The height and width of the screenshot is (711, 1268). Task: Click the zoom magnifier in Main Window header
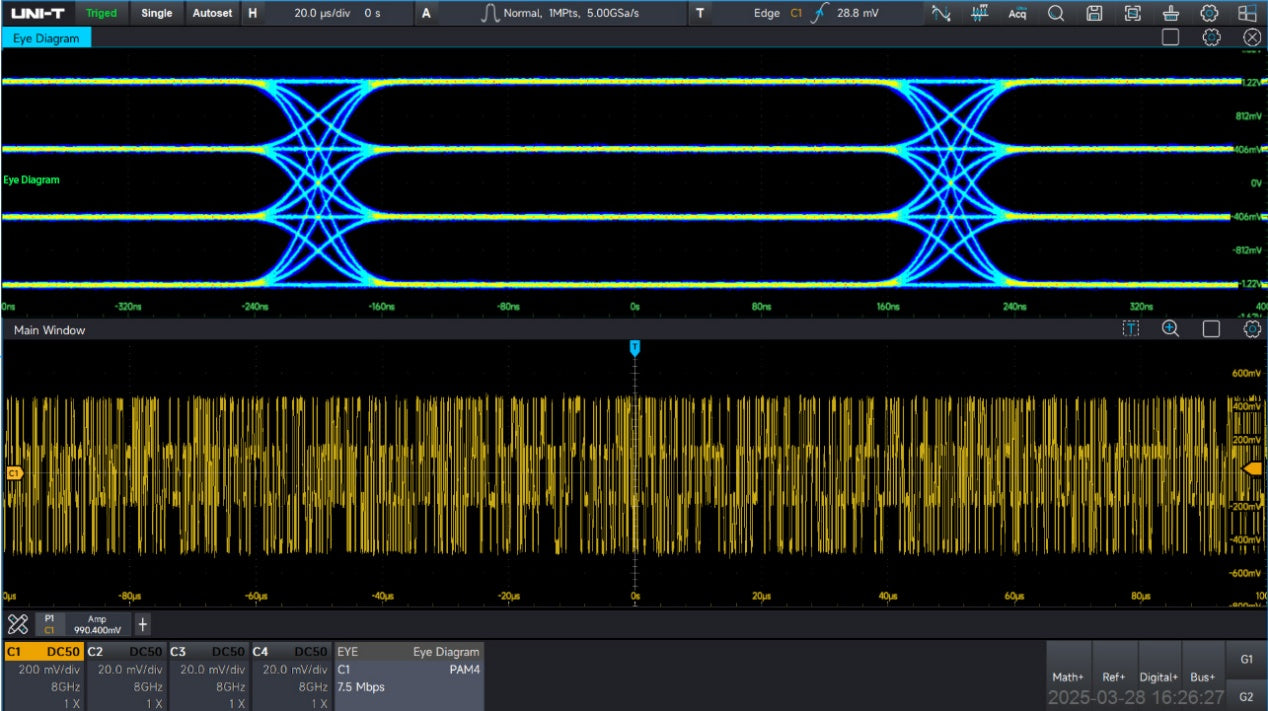1170,329
